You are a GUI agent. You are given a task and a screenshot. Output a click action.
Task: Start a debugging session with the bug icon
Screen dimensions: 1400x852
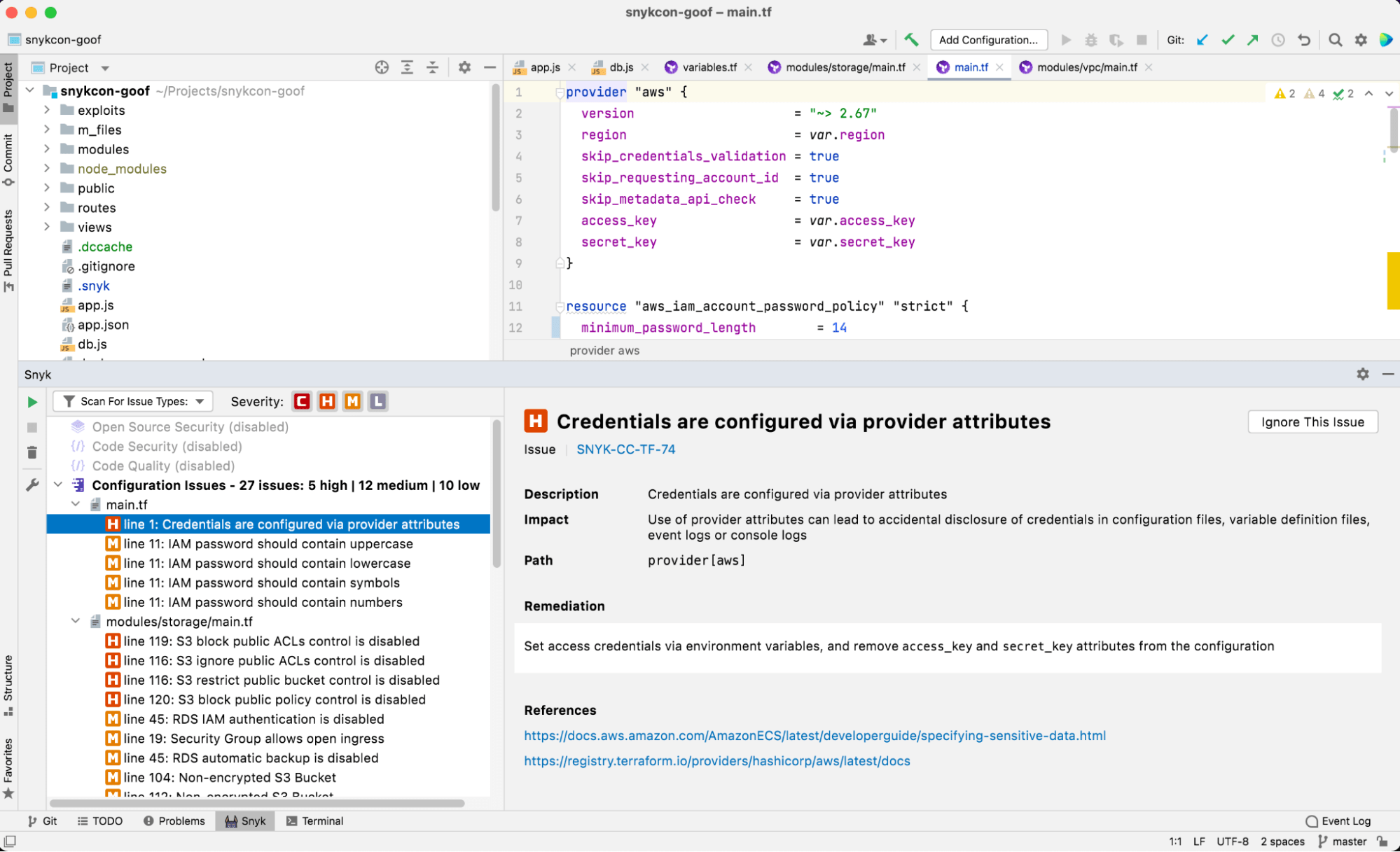[x=1090, y=40]
